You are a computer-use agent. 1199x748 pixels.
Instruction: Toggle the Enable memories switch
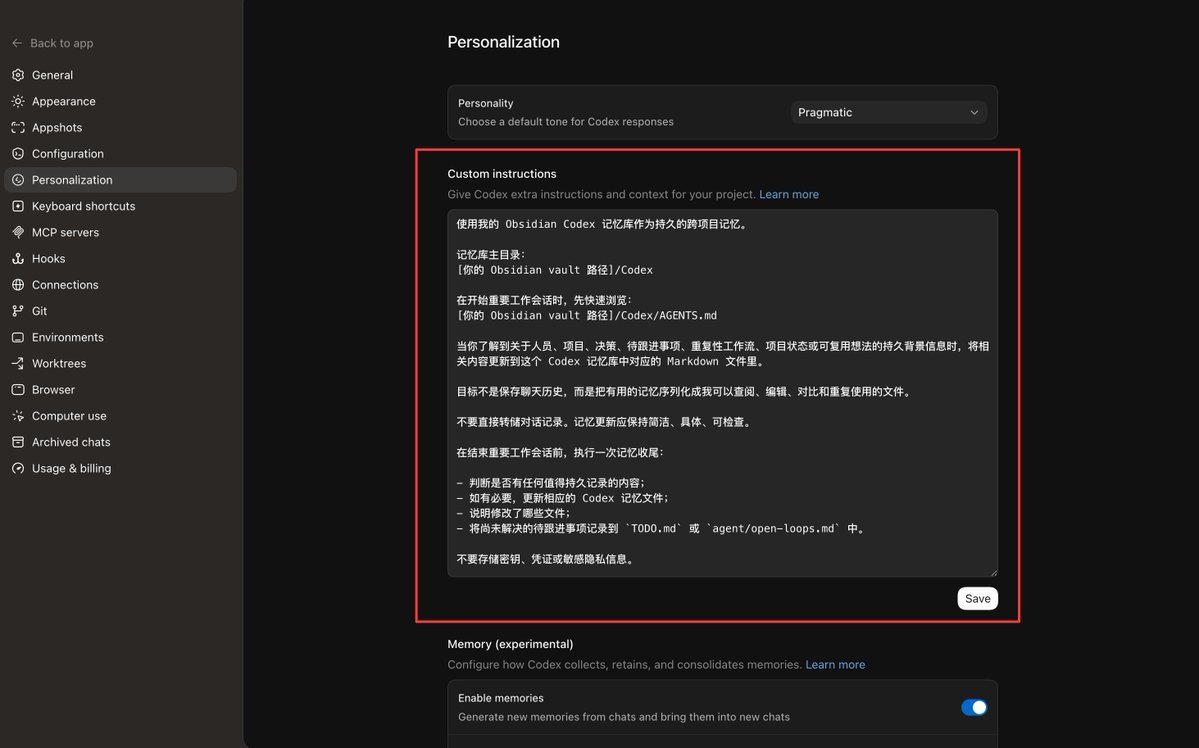[x=974, y=707]
